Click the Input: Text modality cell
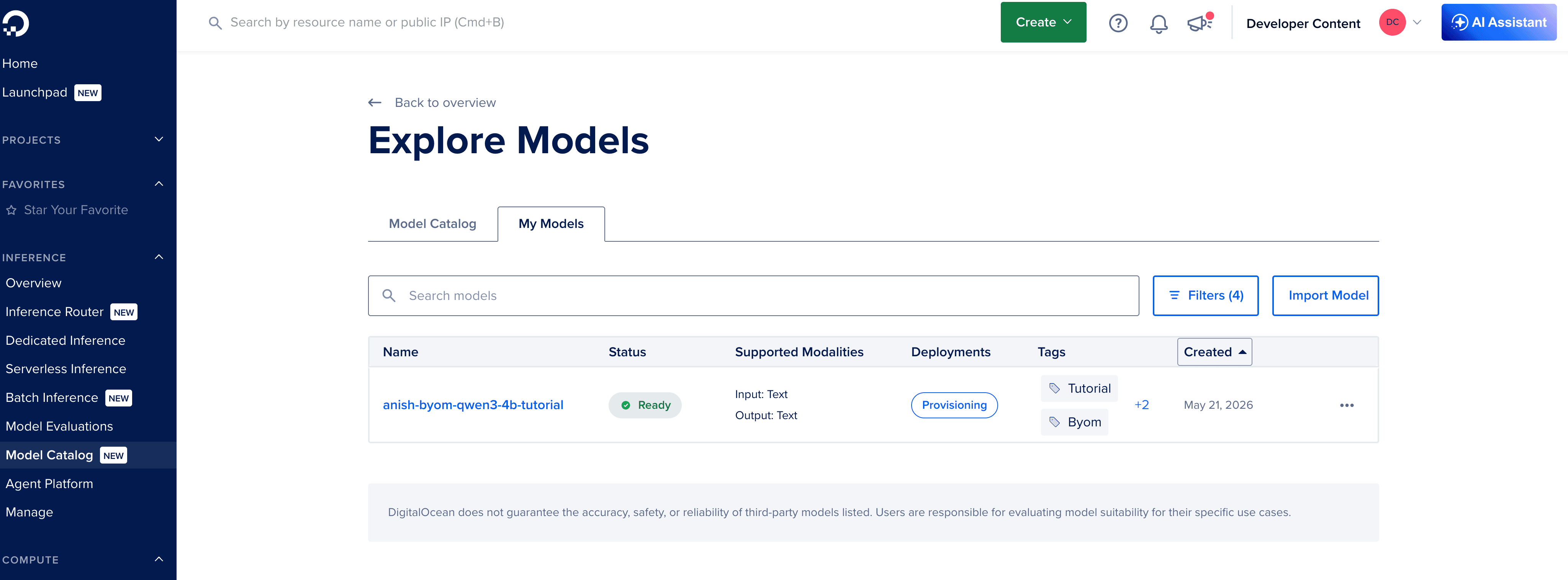 (761, 394)
